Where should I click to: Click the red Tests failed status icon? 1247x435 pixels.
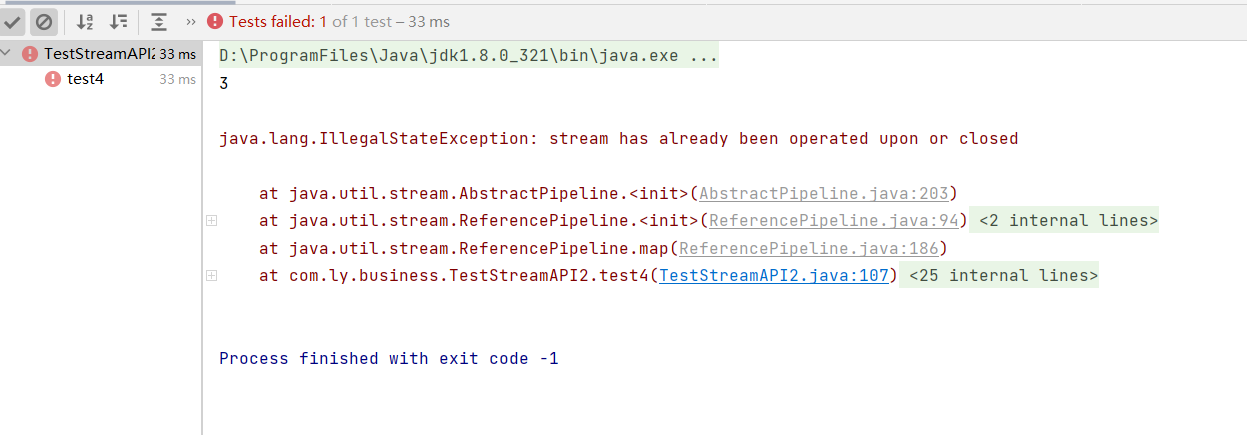[215, 21]
